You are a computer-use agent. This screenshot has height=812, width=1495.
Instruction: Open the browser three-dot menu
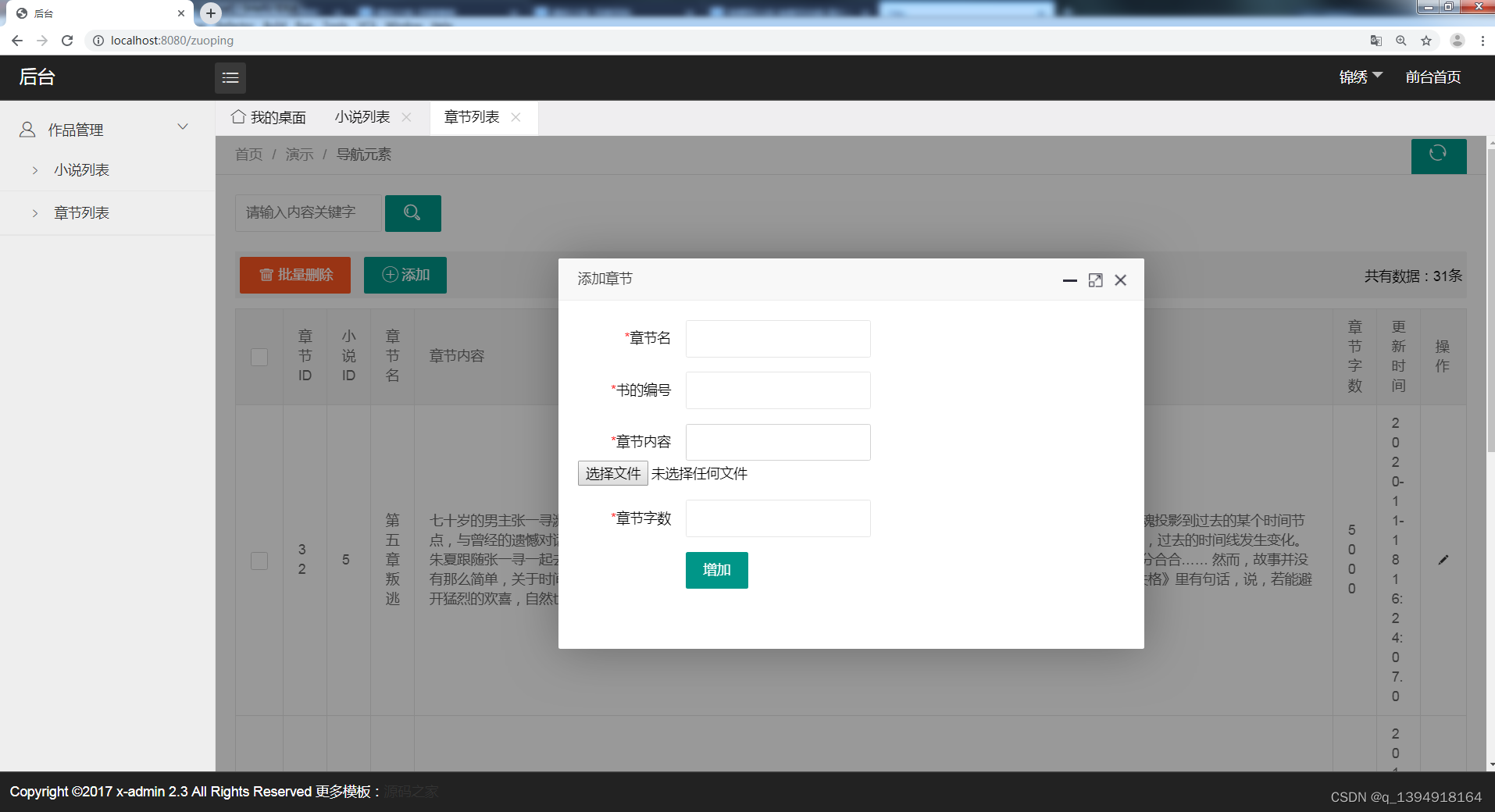1483,41
